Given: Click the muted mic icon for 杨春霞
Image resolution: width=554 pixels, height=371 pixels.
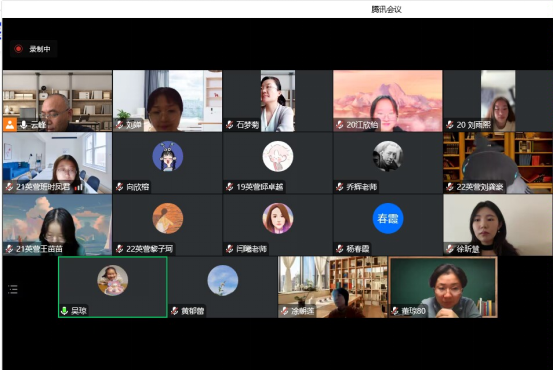Looking at the screenshot, I should coord(340,249).
